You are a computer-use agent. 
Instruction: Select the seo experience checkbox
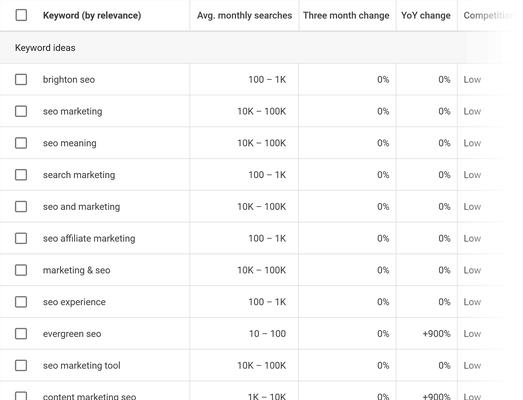(21, 302)
